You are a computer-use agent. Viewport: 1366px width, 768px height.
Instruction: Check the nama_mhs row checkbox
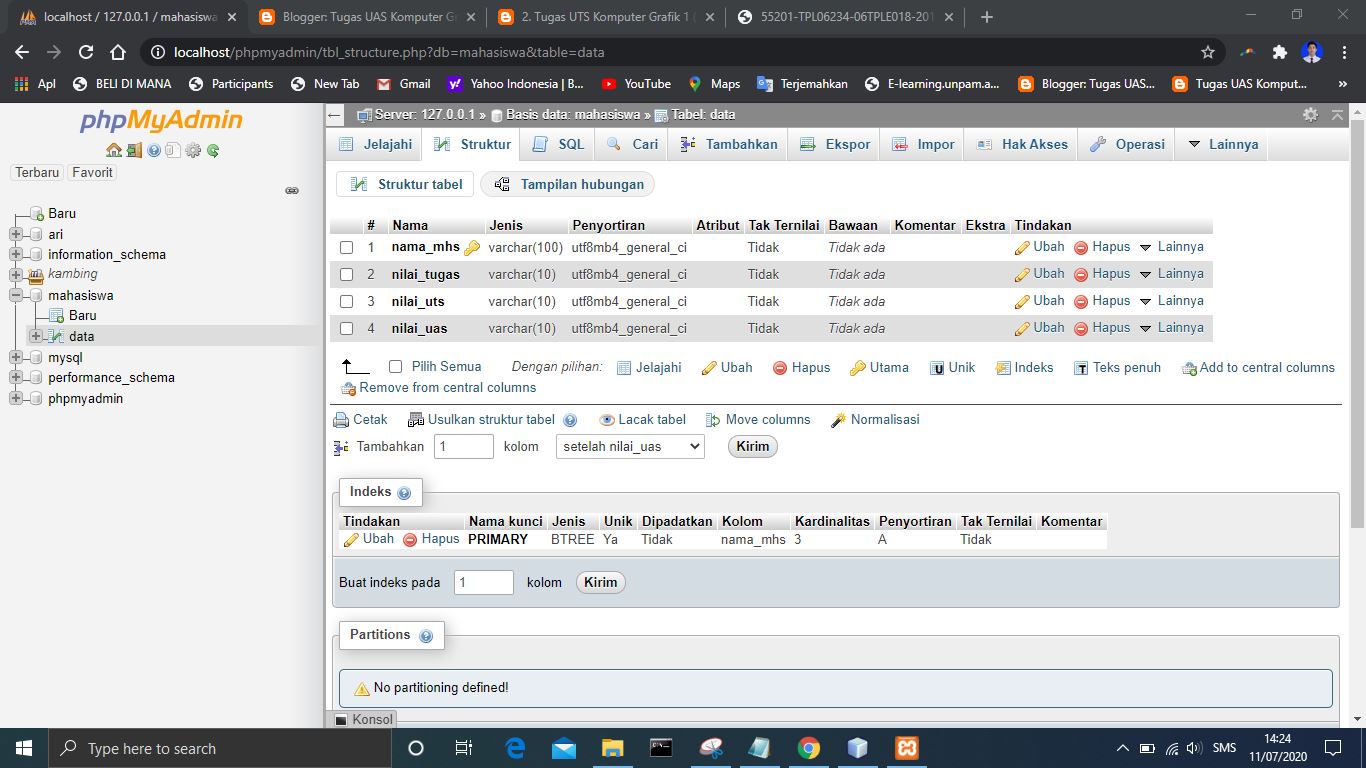[x=346, y=247]
